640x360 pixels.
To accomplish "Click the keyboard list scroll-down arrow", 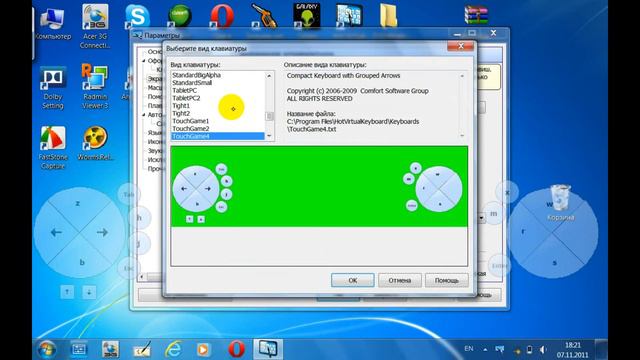I will 269,136.
